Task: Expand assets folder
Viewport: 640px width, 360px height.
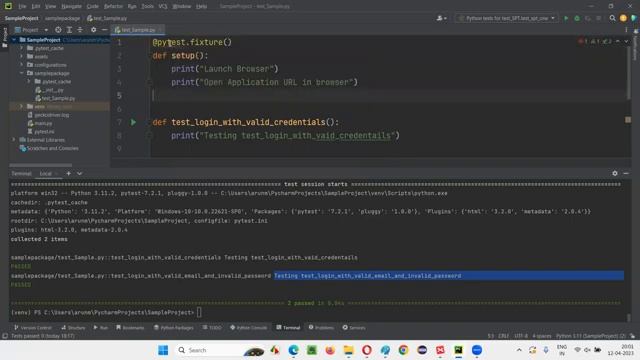Action: [x=22, y=56]
